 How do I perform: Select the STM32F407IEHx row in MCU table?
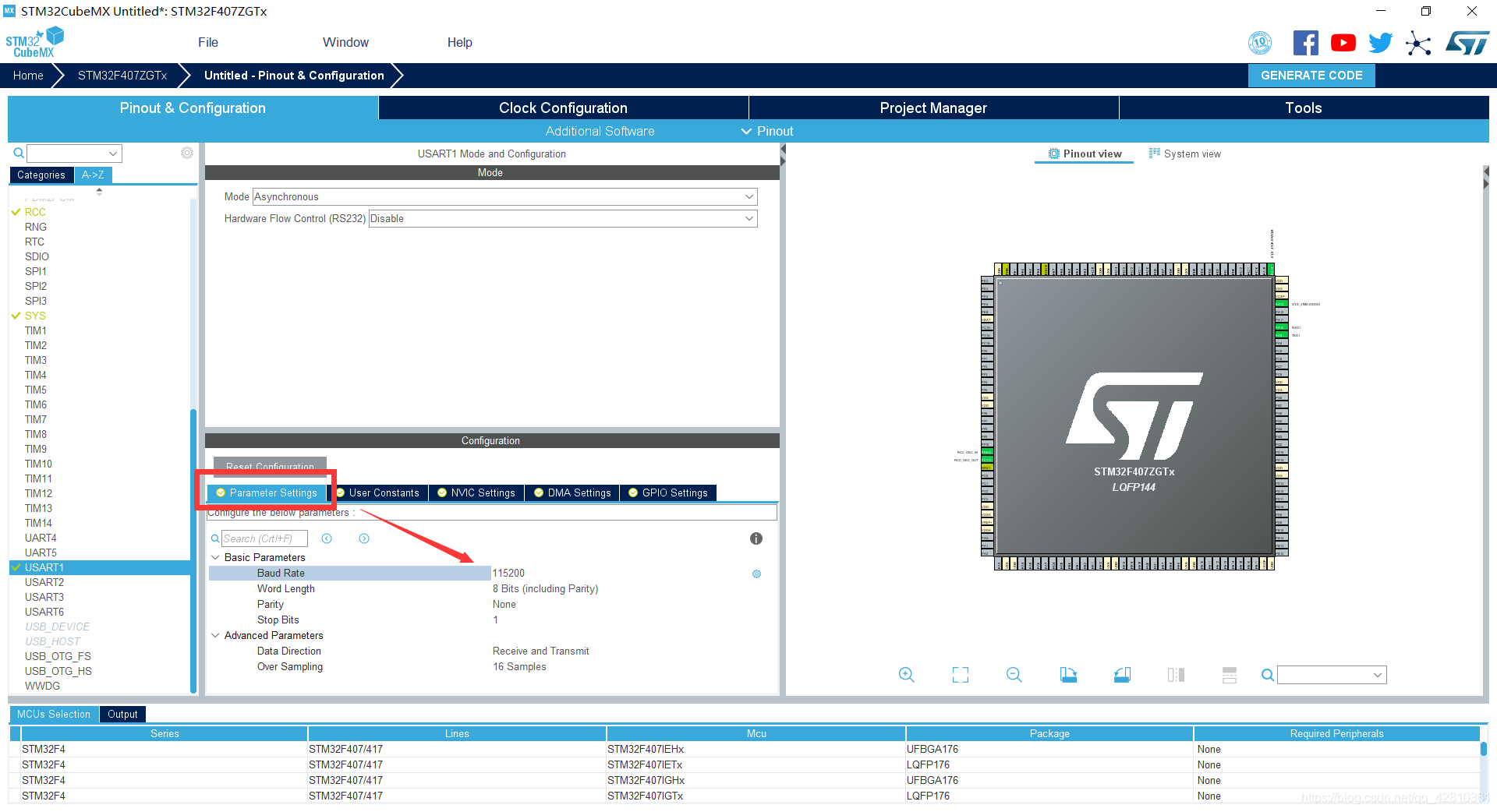(745, 749)
